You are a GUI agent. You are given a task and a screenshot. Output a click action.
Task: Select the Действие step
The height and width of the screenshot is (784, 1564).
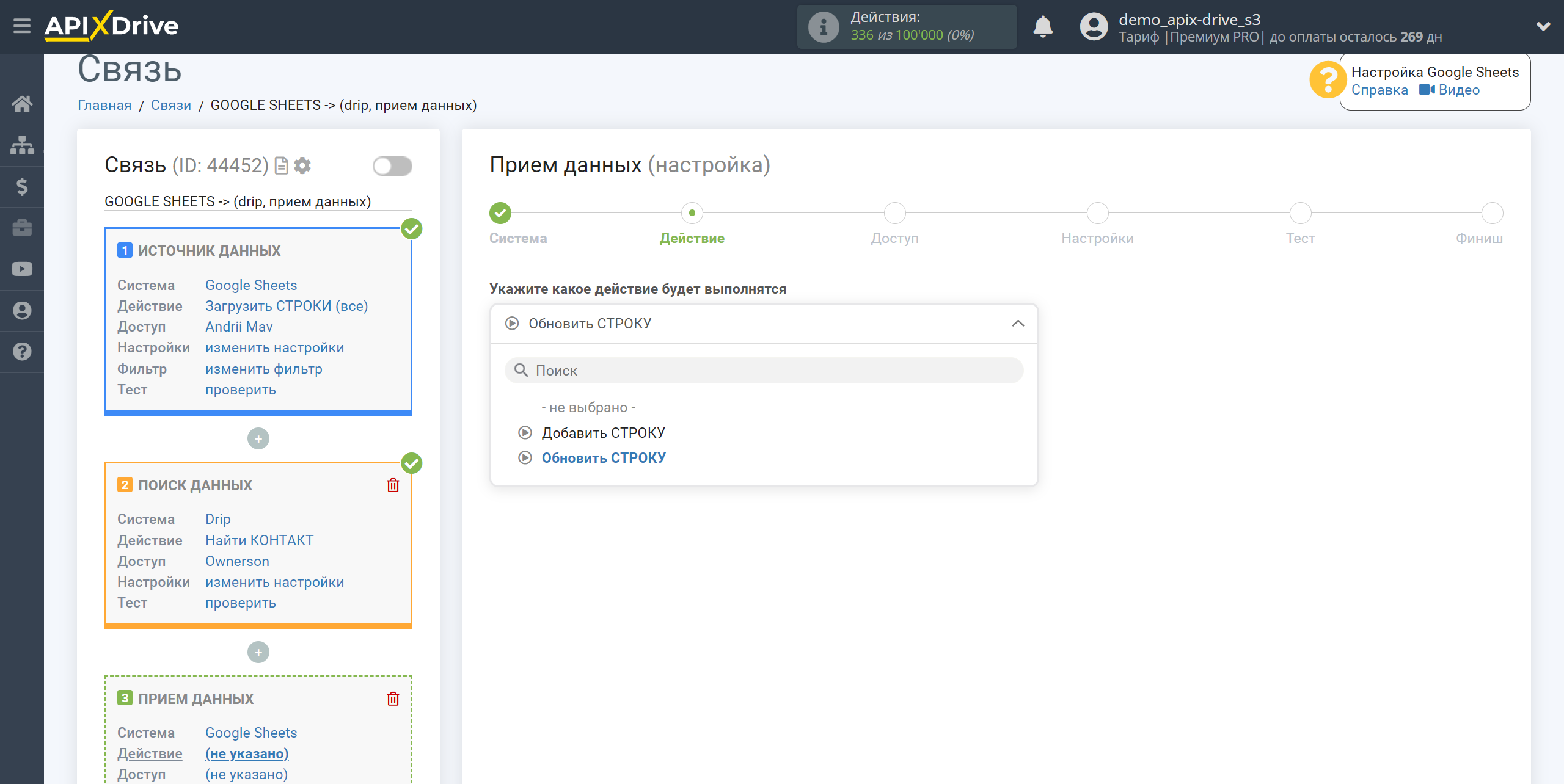click(x=692, y=213)
